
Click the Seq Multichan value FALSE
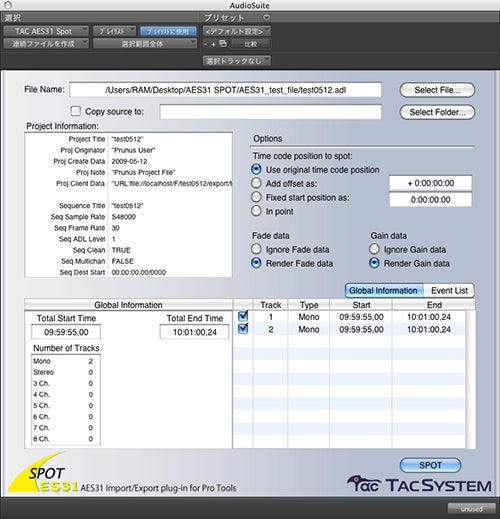pyautogui.click(x=122, y=261)
